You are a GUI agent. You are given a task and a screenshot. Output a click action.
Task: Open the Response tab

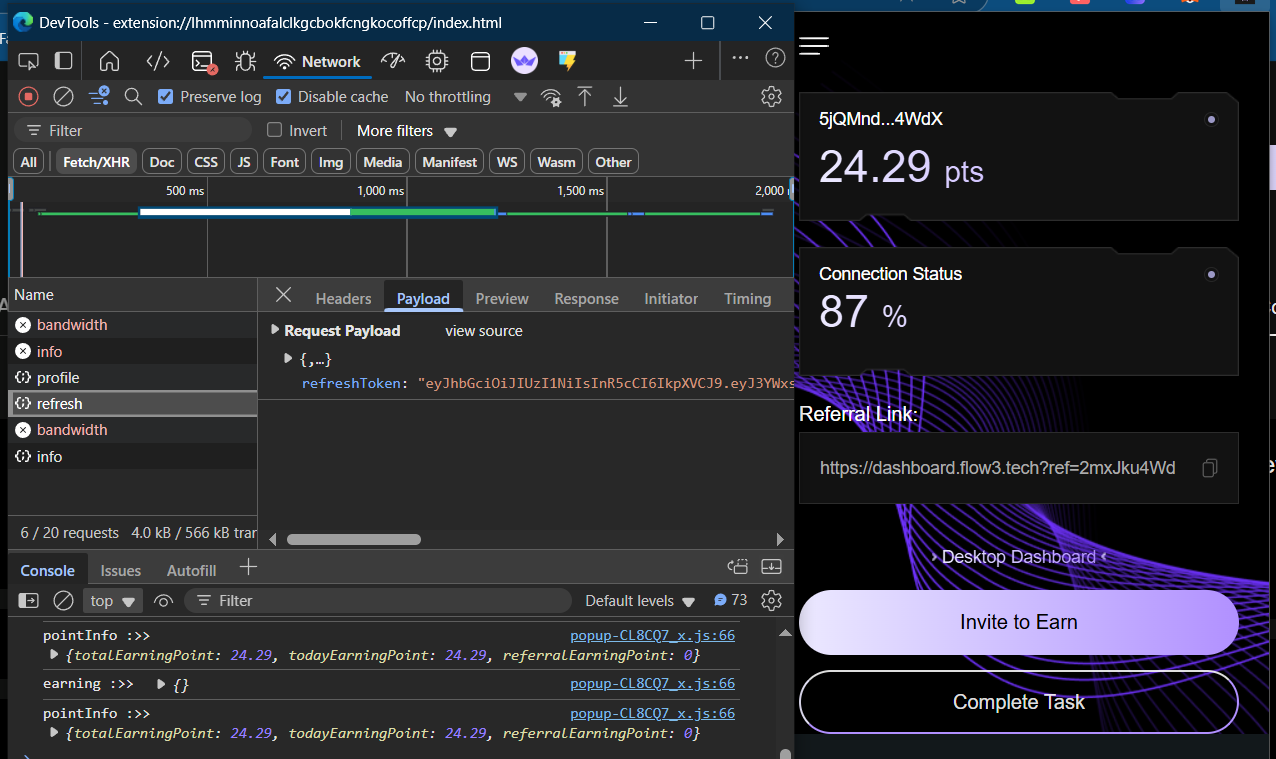tap(586, 298)
